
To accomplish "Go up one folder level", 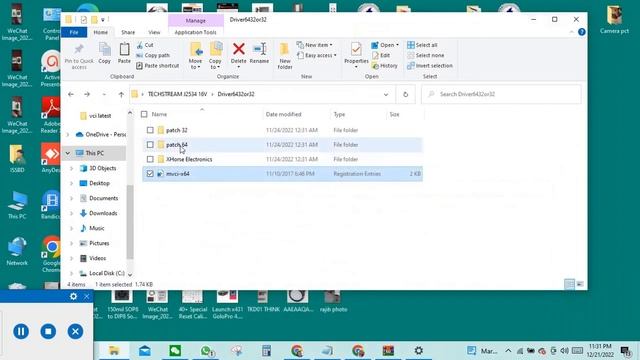I will (121, 94).
